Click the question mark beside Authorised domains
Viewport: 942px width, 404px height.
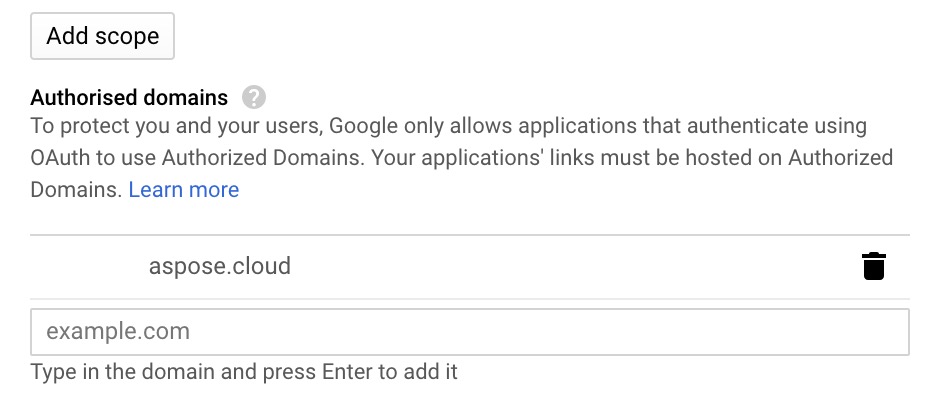point(254,97)
